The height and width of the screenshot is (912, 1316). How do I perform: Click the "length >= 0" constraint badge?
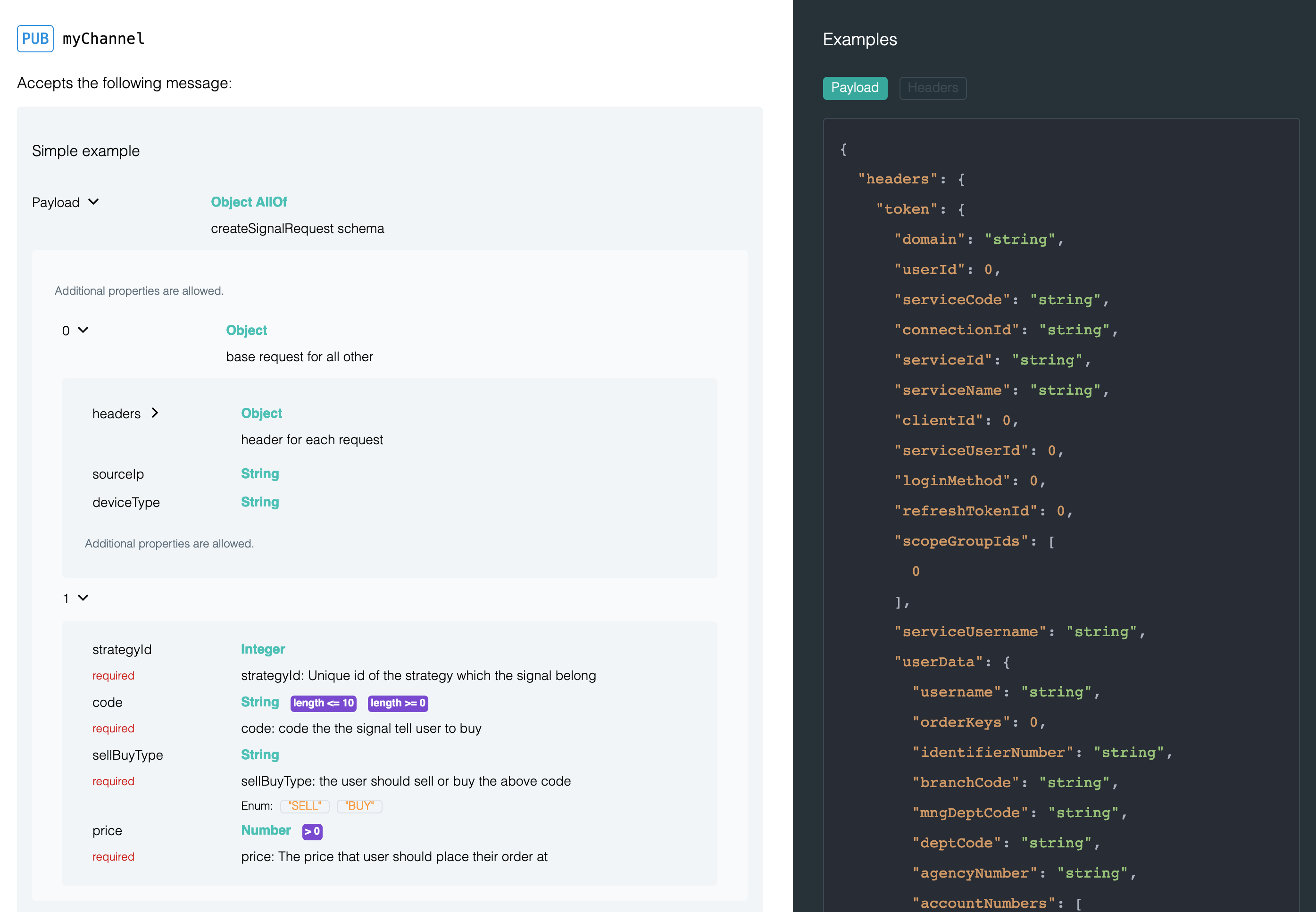[x=398, y=703]
